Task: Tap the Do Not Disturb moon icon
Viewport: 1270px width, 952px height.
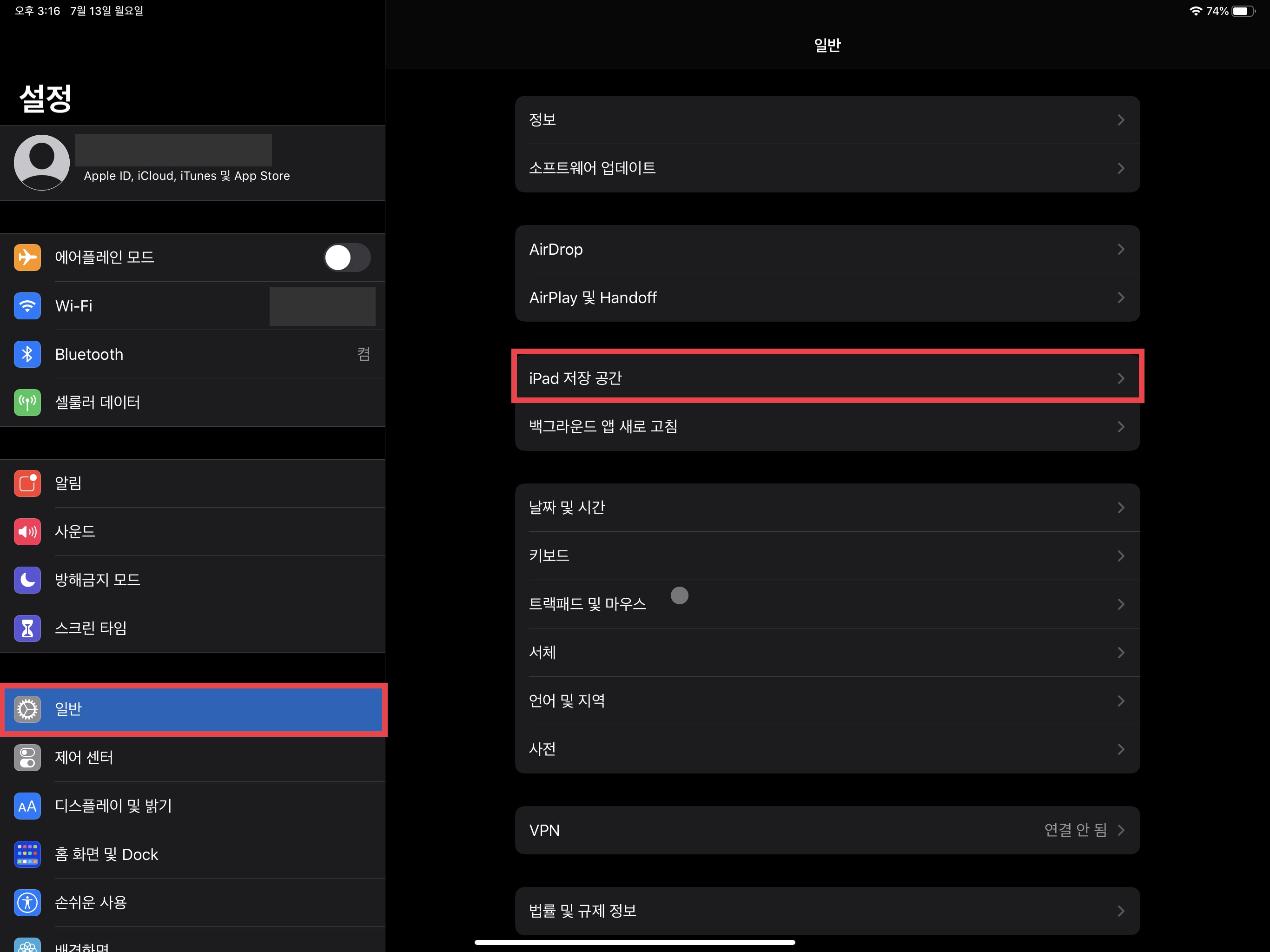Action: coord(27,579)
